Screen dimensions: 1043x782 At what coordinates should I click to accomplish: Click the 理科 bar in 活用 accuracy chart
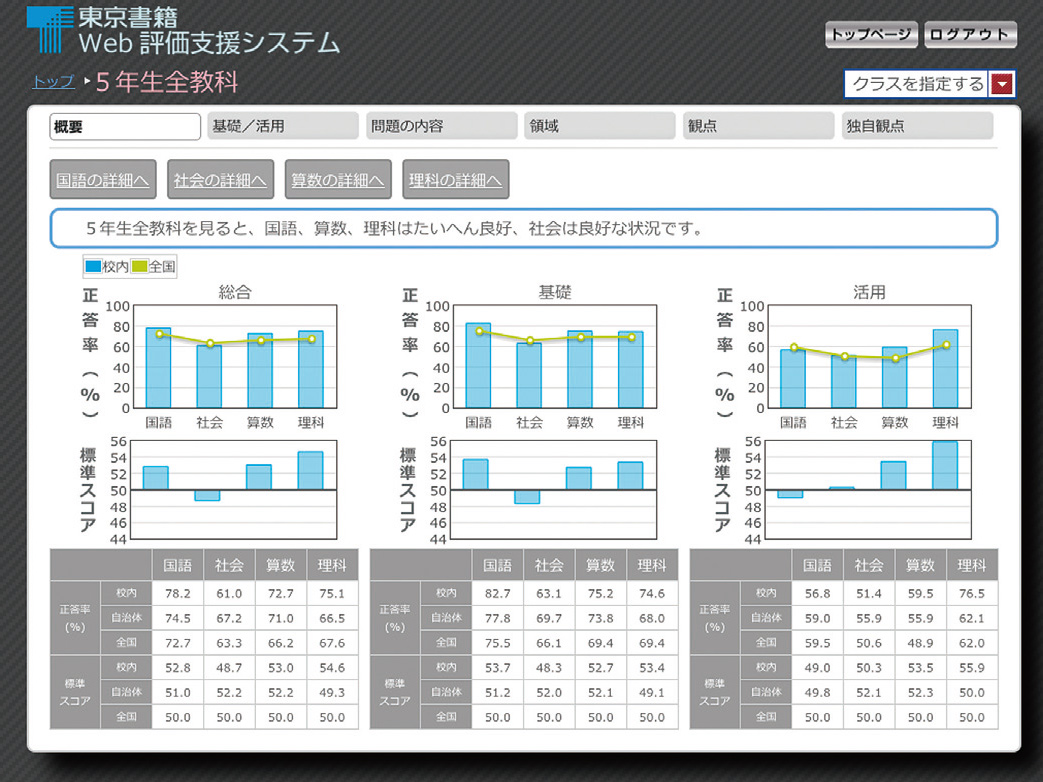pos(945,369)
